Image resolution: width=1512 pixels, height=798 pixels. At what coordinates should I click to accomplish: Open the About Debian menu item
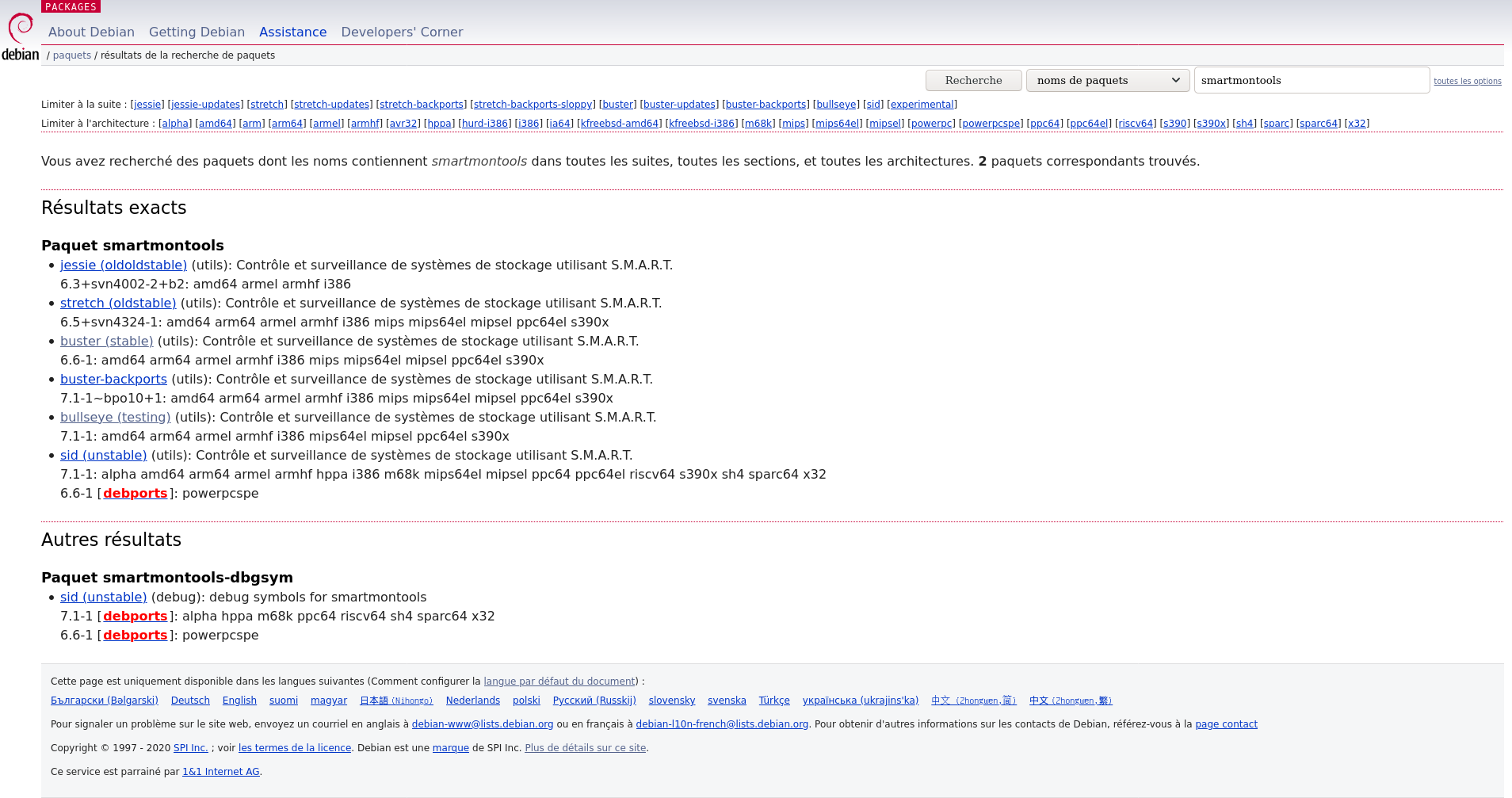(91, 32)
